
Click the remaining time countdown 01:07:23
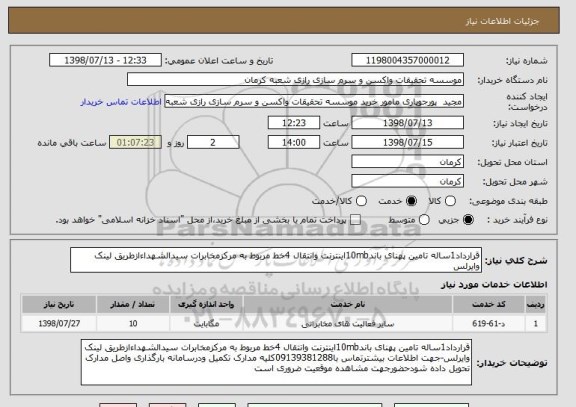click(135, 142)
